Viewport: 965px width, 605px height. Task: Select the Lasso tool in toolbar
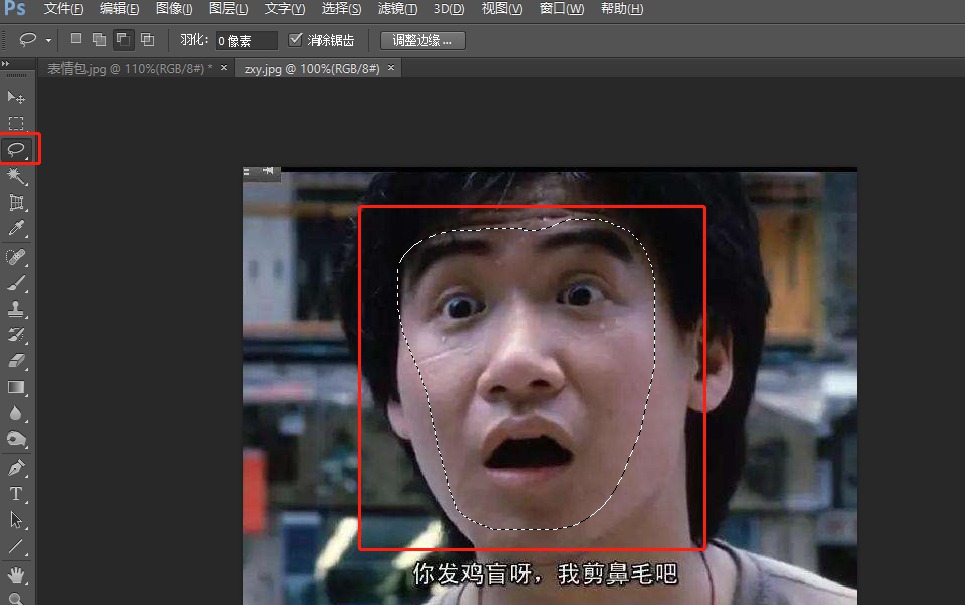coord(16,150)
